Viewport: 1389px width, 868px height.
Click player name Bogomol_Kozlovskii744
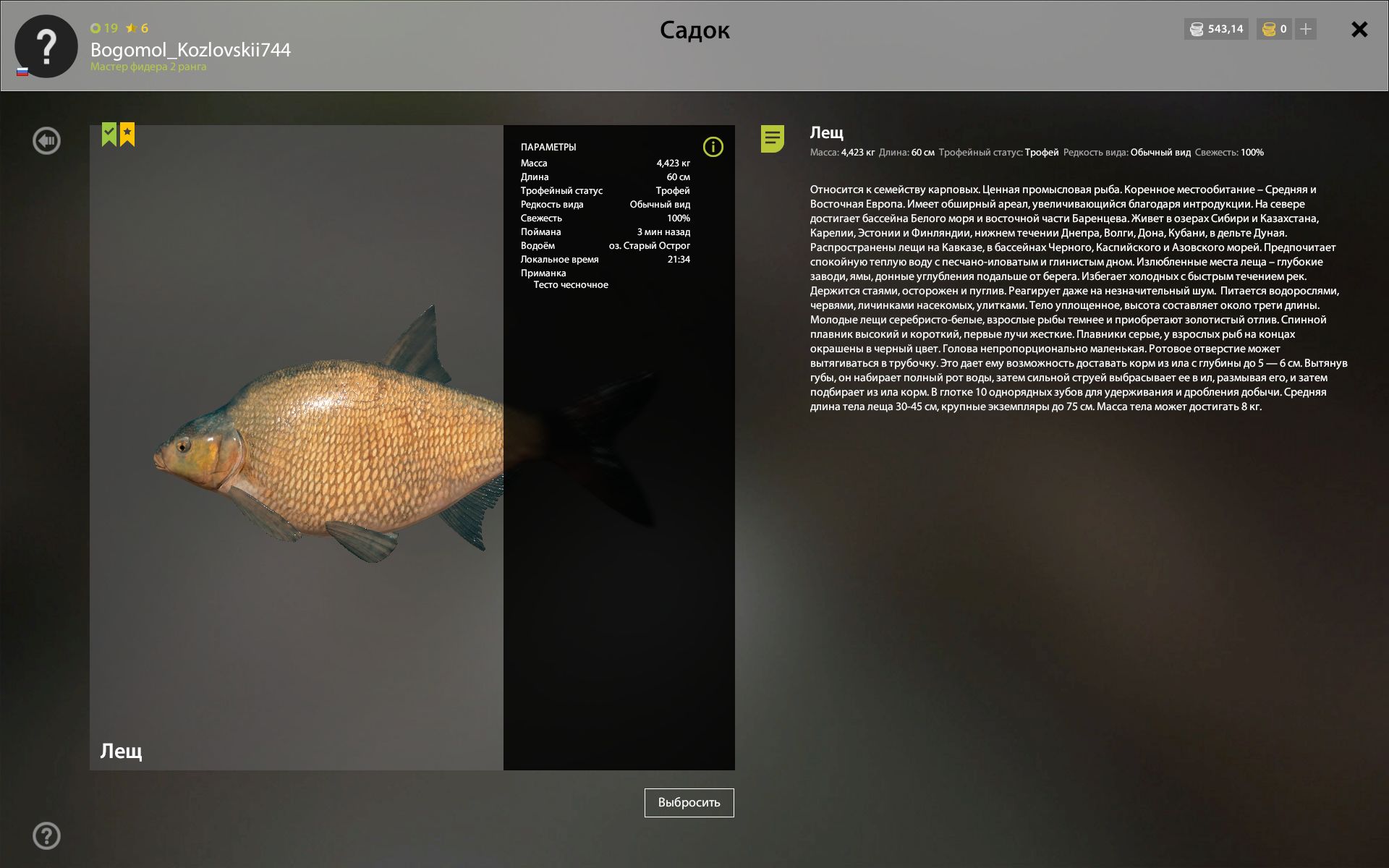click(x=190, y=49)
